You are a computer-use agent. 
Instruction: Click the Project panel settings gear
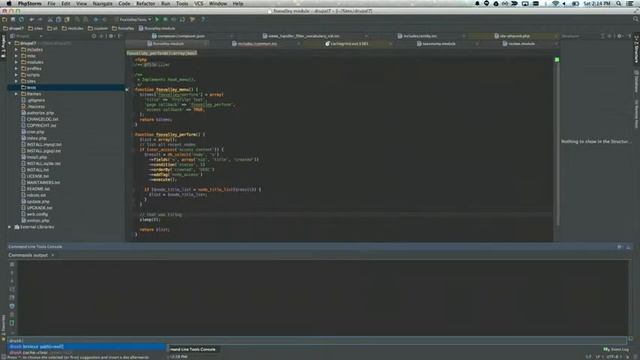pyautogui.click(x=111, y=36)
